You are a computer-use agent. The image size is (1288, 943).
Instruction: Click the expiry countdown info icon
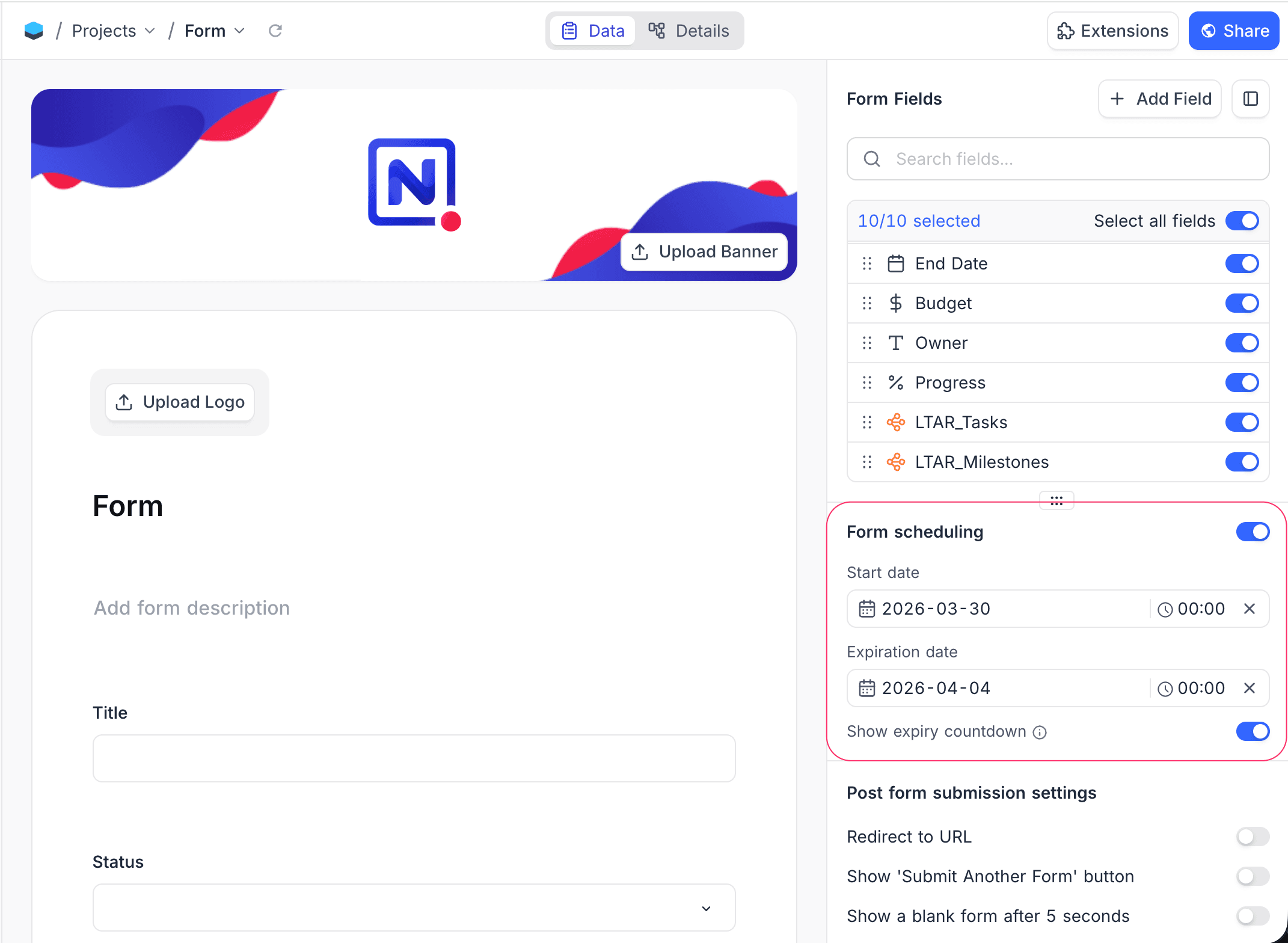point(1040,732)
